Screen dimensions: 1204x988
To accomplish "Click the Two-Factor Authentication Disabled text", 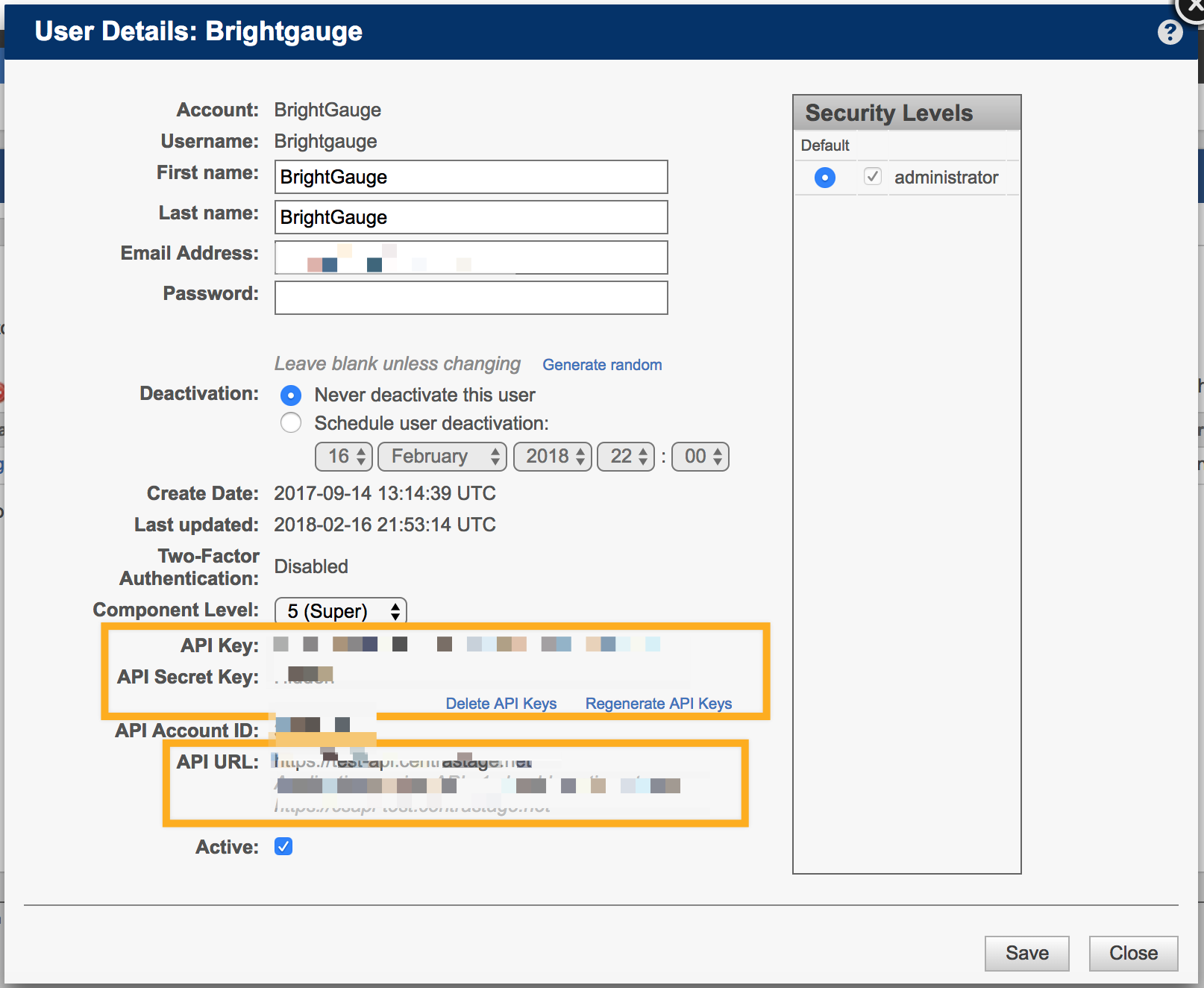I will [x=311, y=566].
